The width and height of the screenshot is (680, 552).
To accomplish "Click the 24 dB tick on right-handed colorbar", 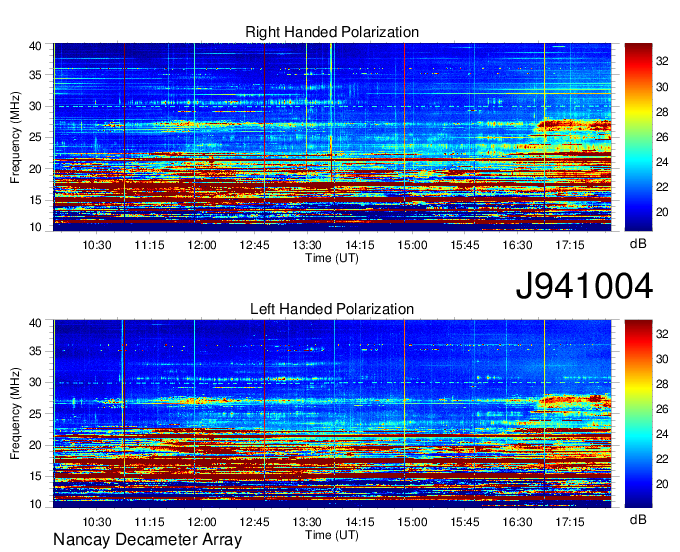I will [x=662, y=162].
